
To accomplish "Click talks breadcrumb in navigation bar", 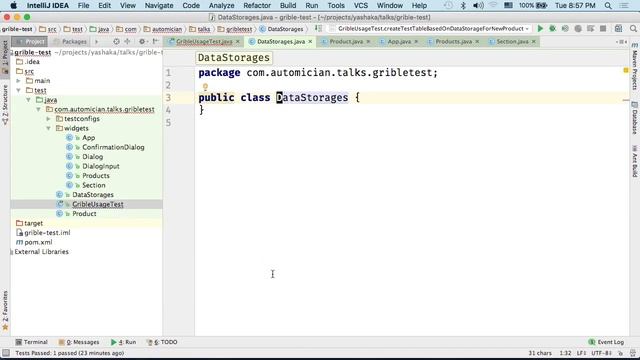I will click(x=203, y=29).
